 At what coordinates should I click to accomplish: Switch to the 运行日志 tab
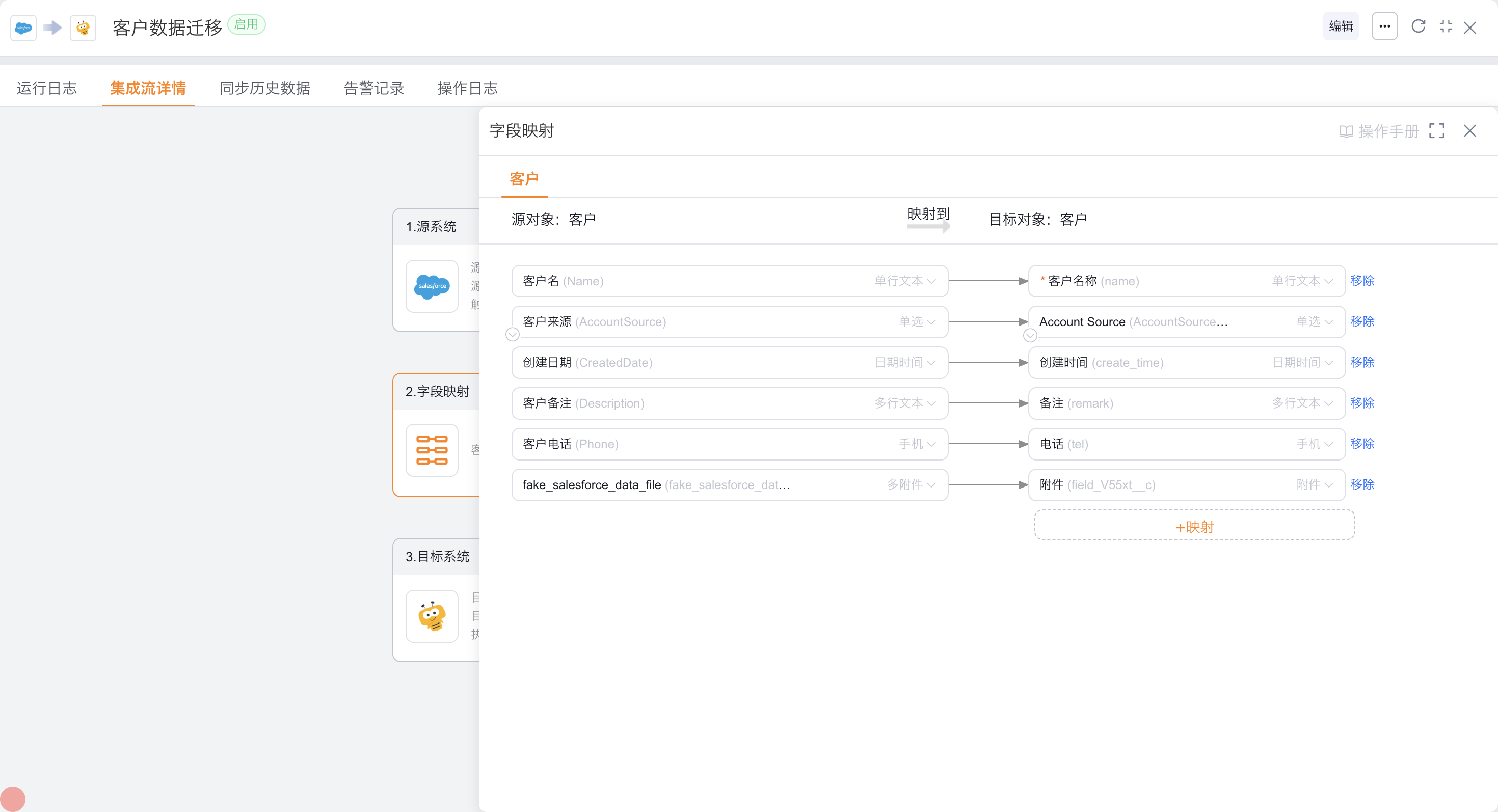(x=46, y=88)
